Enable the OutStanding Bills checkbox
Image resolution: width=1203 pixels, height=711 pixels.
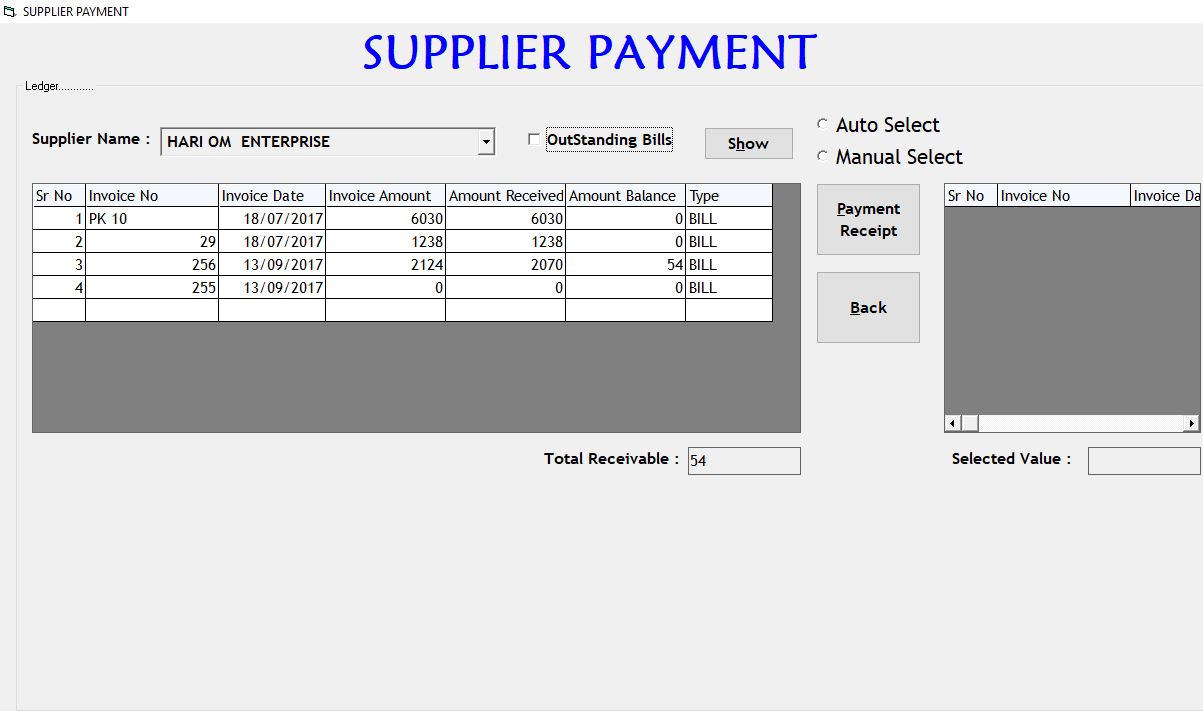click(x=534, y=140)
